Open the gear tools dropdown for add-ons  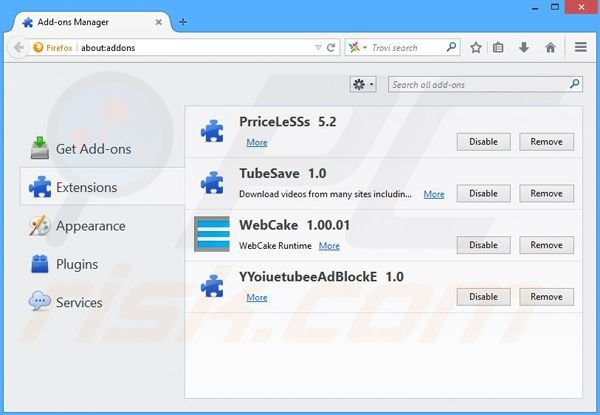[x=363, y=84]
